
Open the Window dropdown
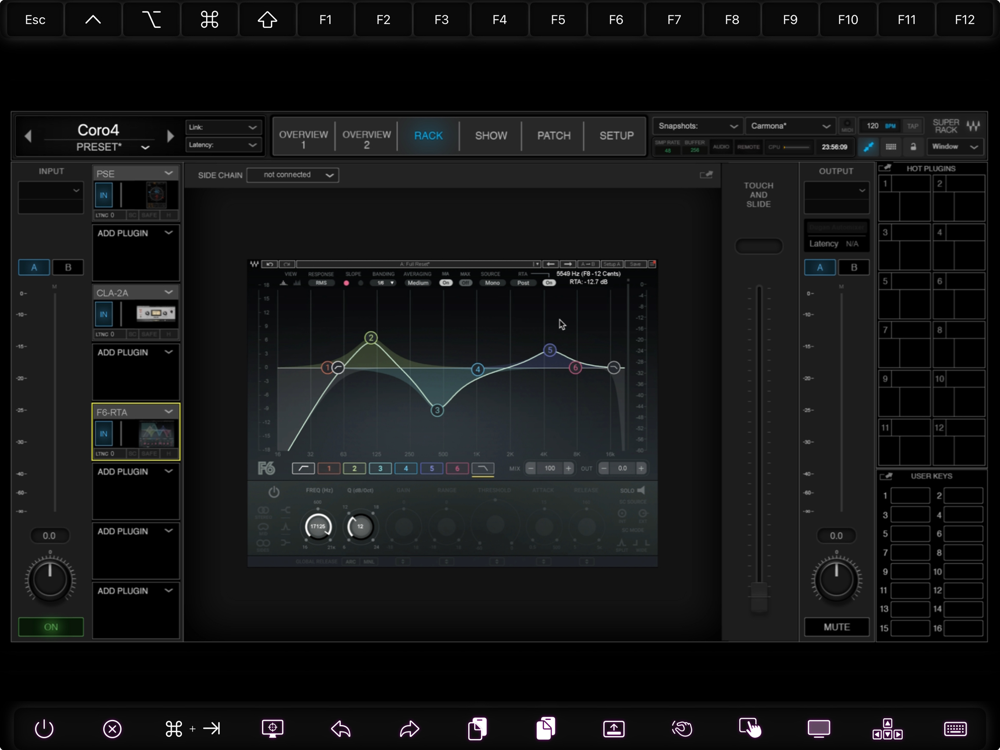click(955, 147)
